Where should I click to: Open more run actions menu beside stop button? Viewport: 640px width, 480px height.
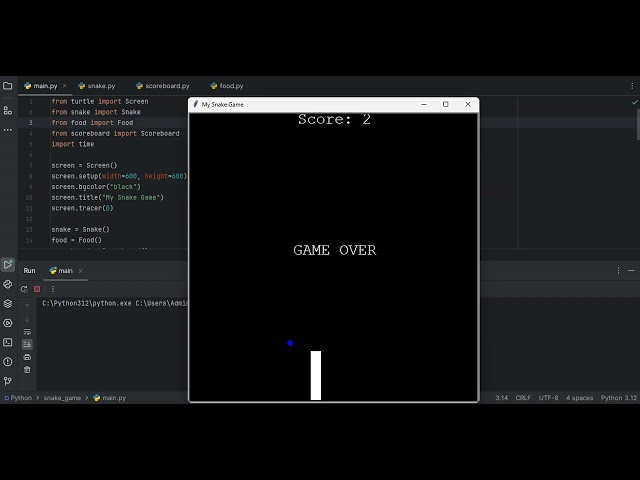53,289
